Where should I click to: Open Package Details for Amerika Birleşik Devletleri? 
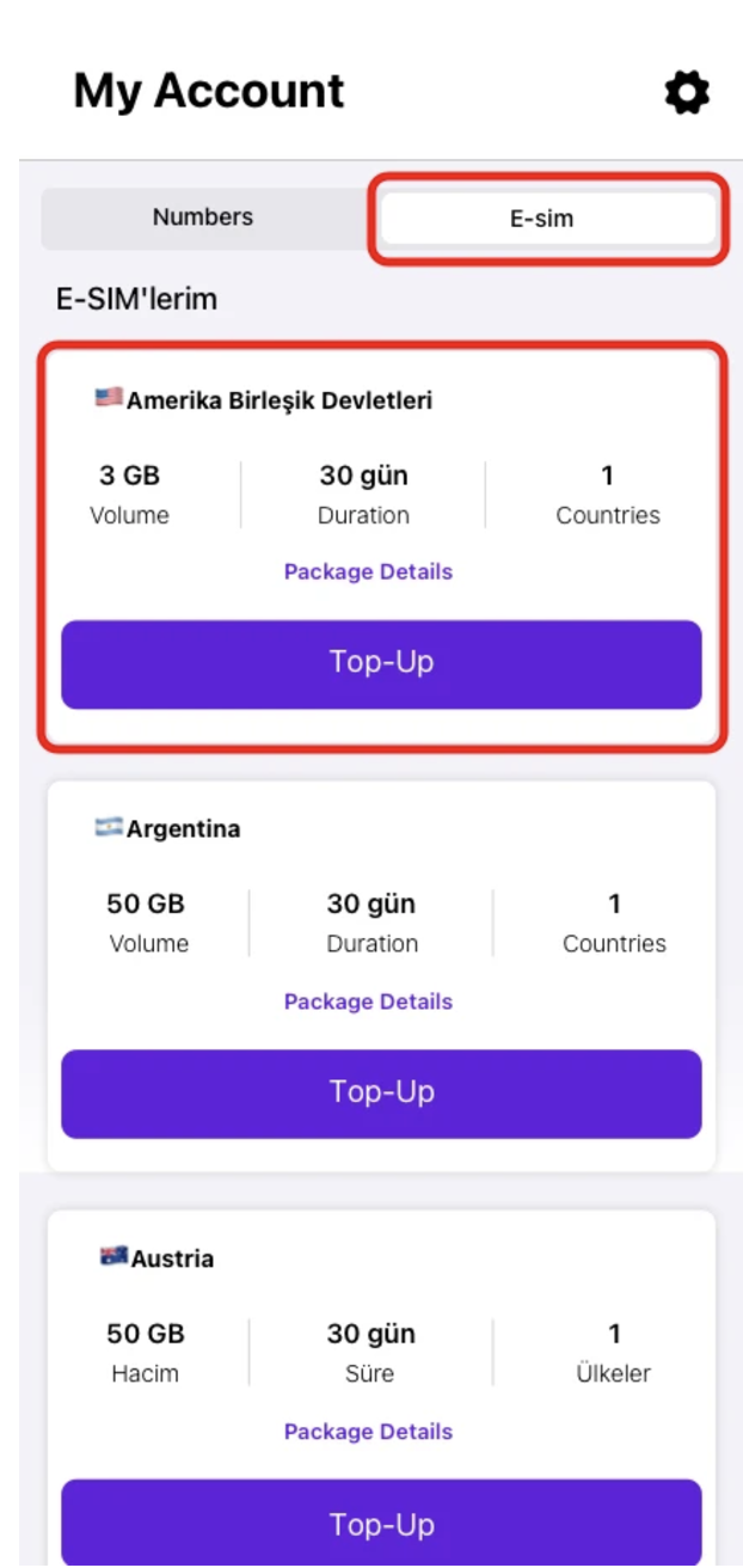368,571
